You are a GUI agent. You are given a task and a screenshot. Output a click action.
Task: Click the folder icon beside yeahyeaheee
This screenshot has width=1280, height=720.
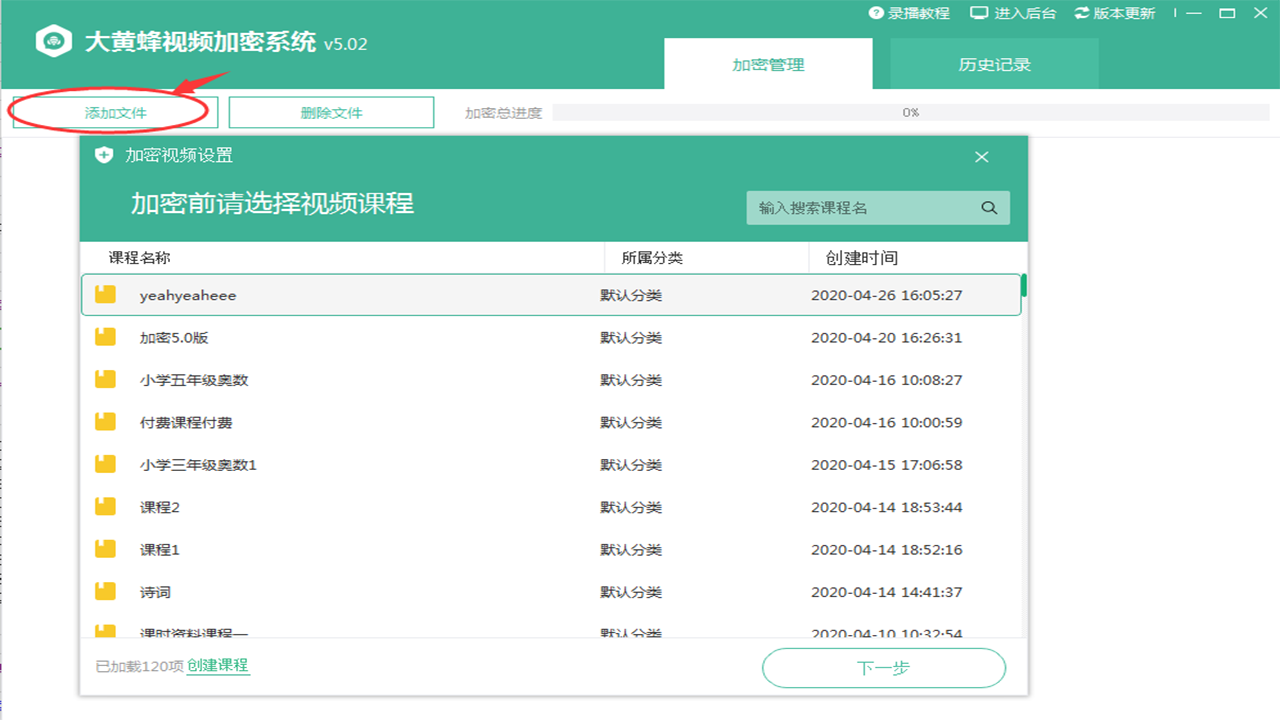[x=105, y=294]
